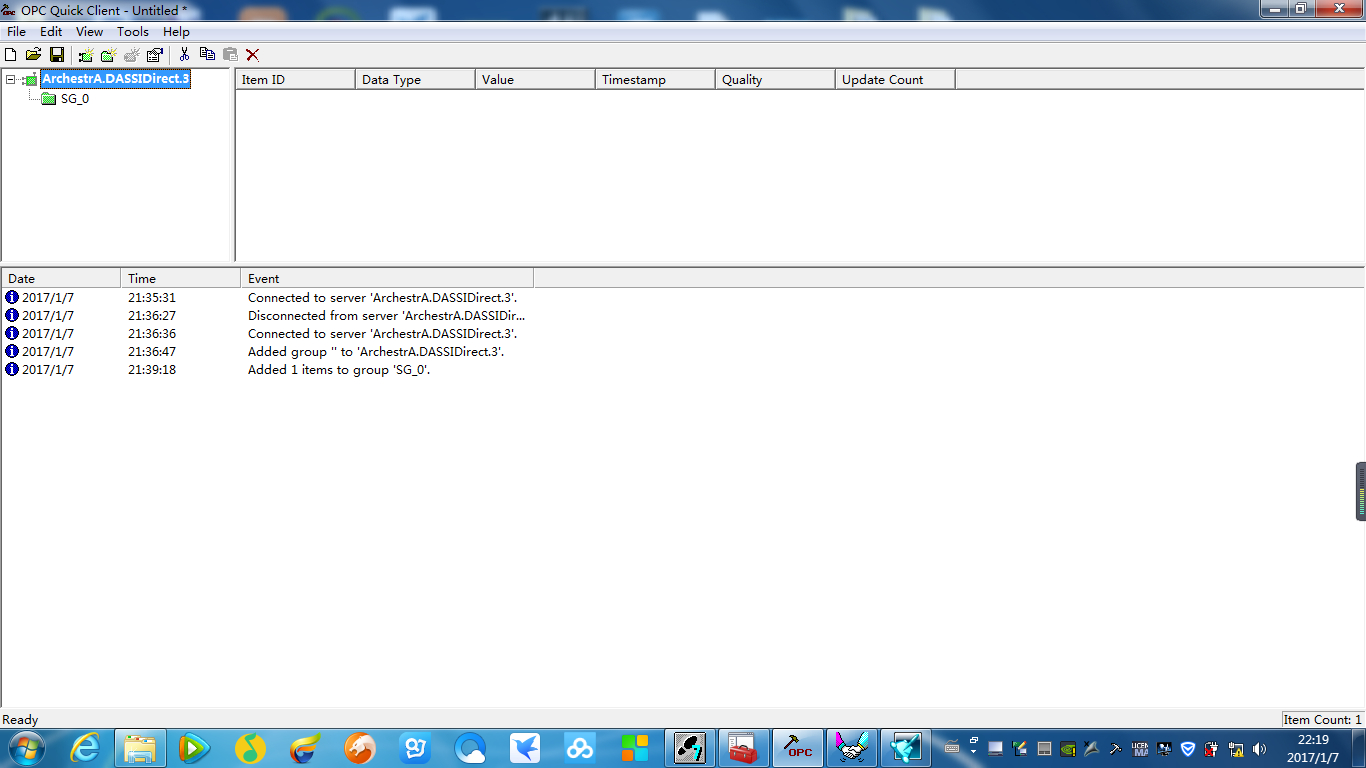The height and width of the screenshot is (768, 1366).
Task: Click the Cut scissors icon
Action: 184,55
